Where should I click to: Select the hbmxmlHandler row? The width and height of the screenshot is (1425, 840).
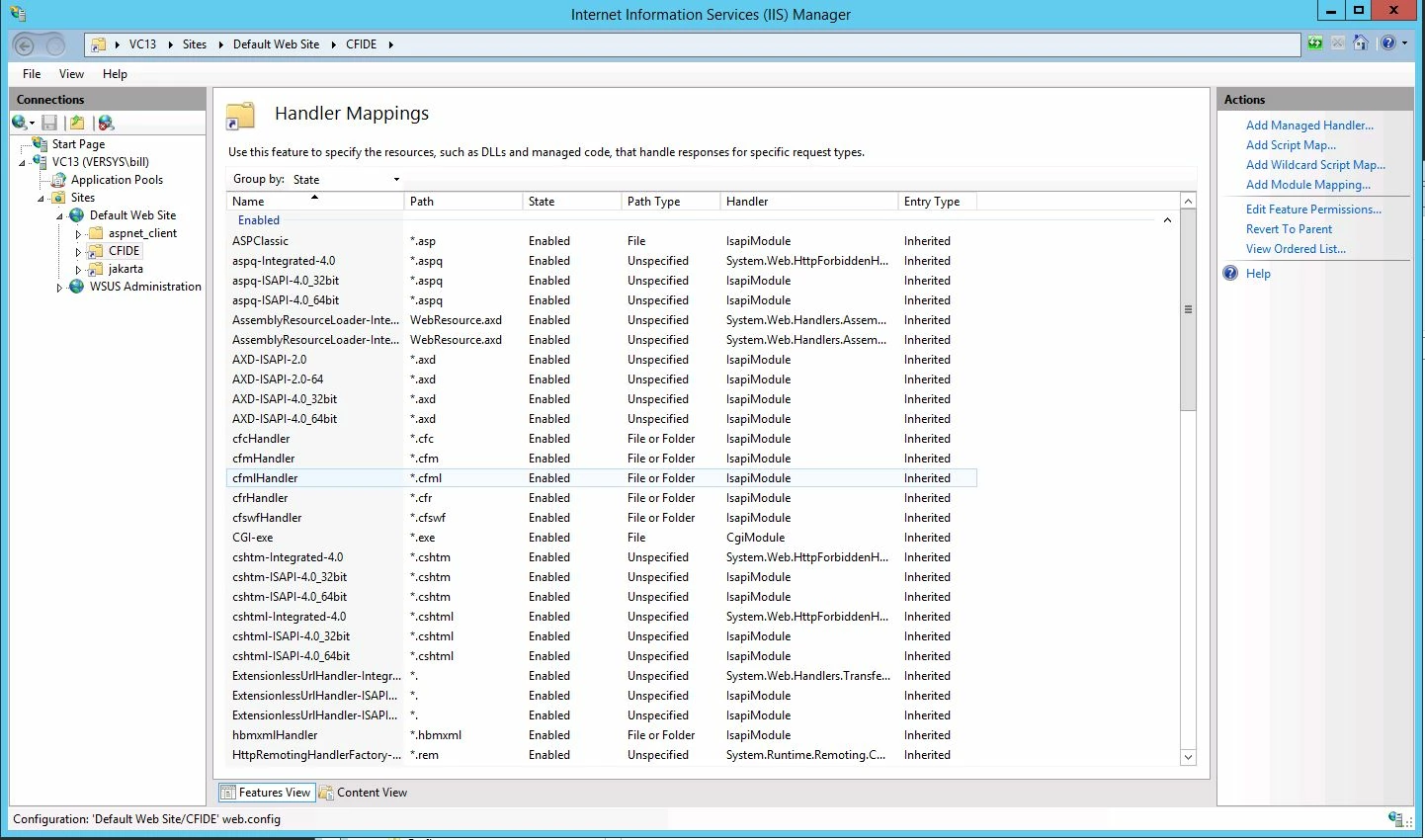point(602,734)
